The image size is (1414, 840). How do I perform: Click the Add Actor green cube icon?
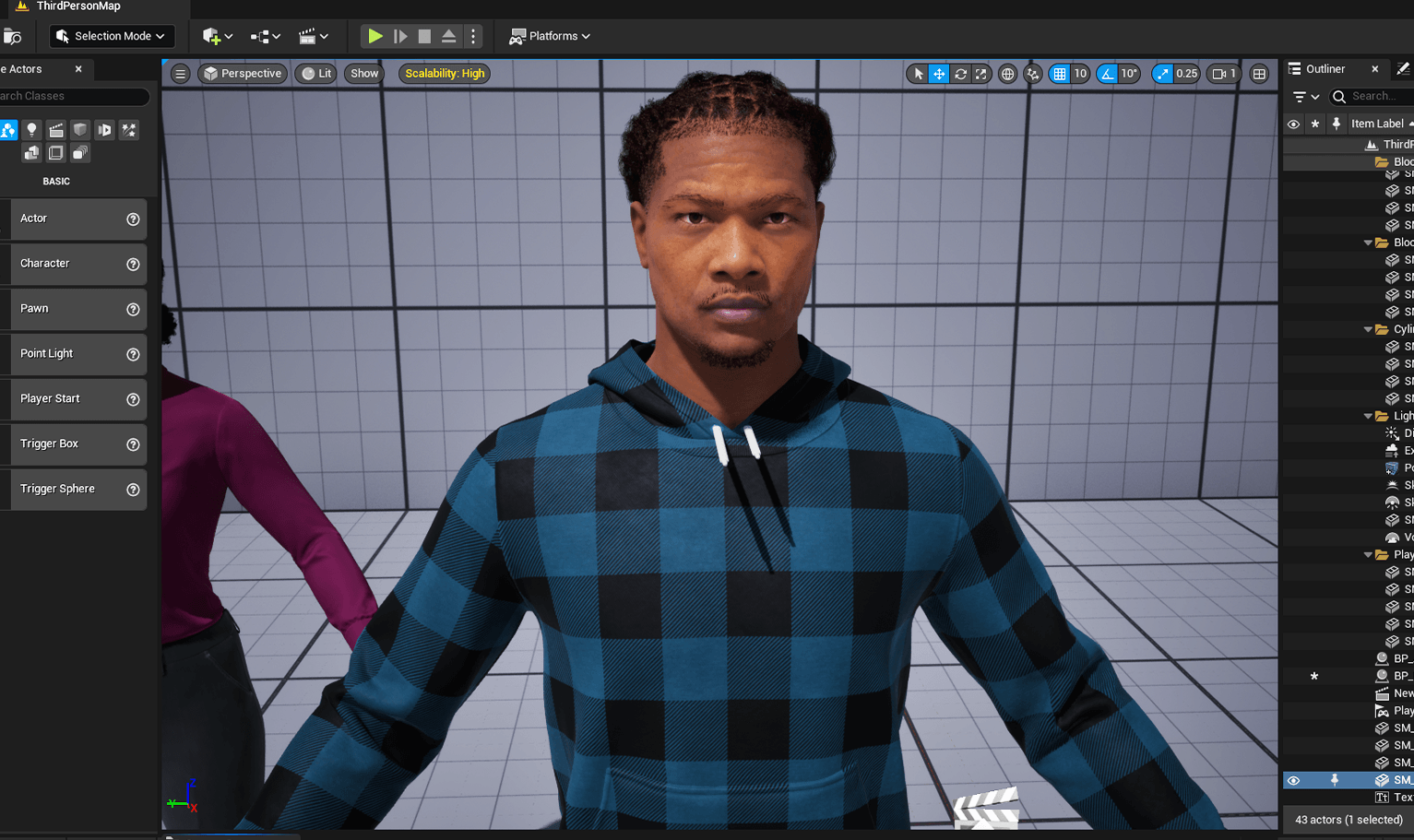click(210, 36)
